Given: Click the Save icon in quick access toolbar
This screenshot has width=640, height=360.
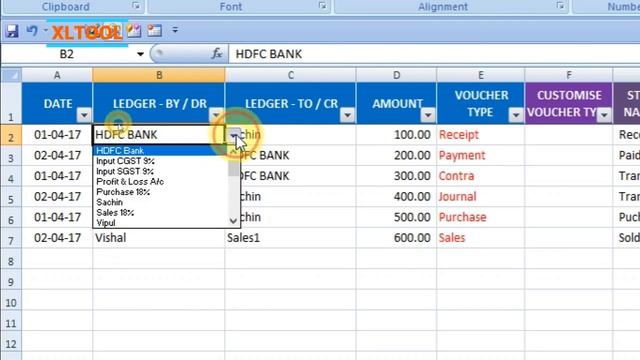Looking at the screenshot, I should 12,31.
